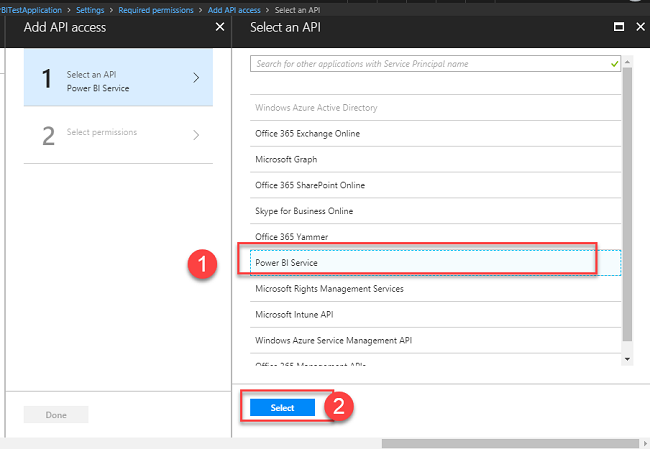The height and width of the screenshot is (449, 650).
Task: Choose Microsoft Rights Management Services
Action: pos(329,288)
